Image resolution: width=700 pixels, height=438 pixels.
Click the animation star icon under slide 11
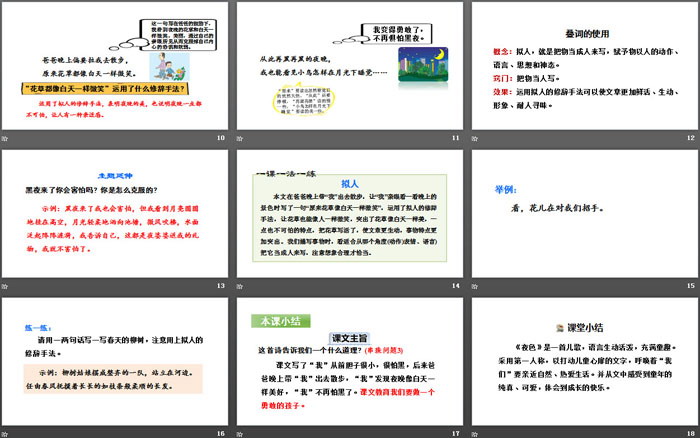[x=240, y=138]
